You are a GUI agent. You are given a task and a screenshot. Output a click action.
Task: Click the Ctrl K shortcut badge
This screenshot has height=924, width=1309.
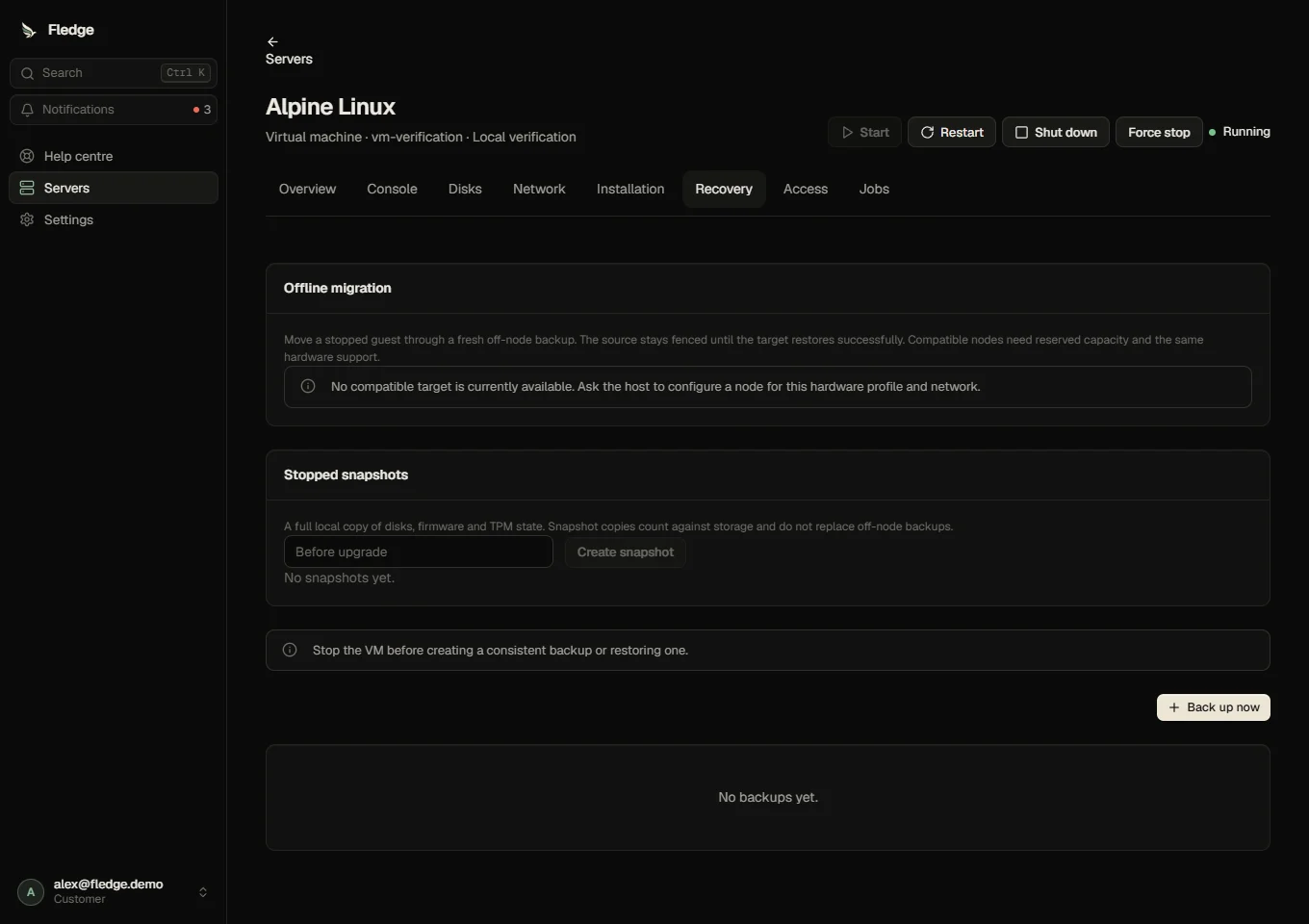pyautogui.click(x=186, y=73)
